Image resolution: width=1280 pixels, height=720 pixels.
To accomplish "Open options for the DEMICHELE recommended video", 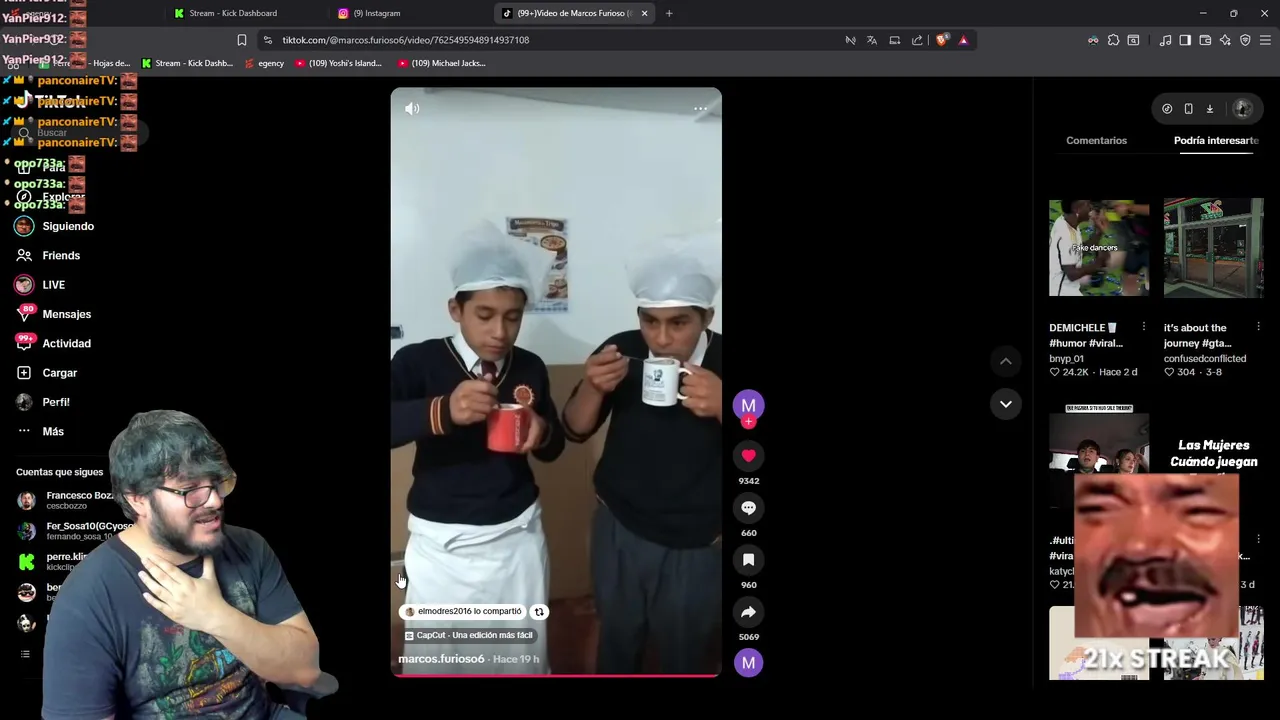I will pyautogui.click(x=1144, y=327).
